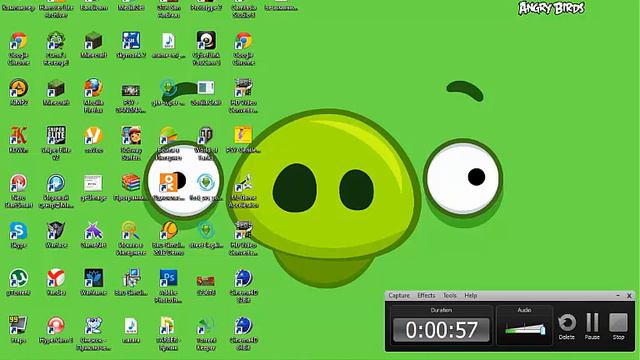Viewport: 640px width, 360px height.
Task: Minimize the recorder window
Action: tap(618, 296)
